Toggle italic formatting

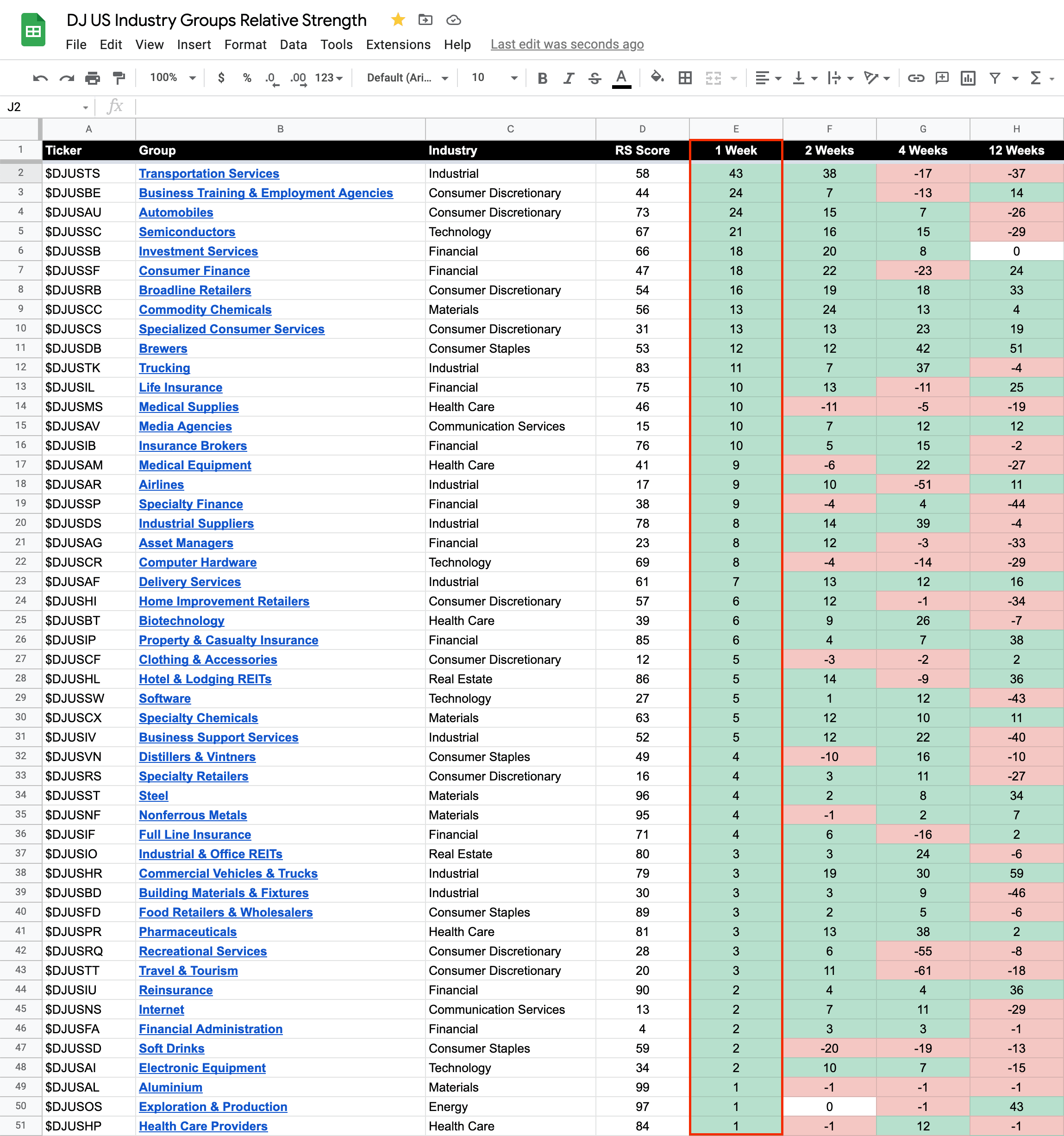pyautogui.click(x=569, y=78)
